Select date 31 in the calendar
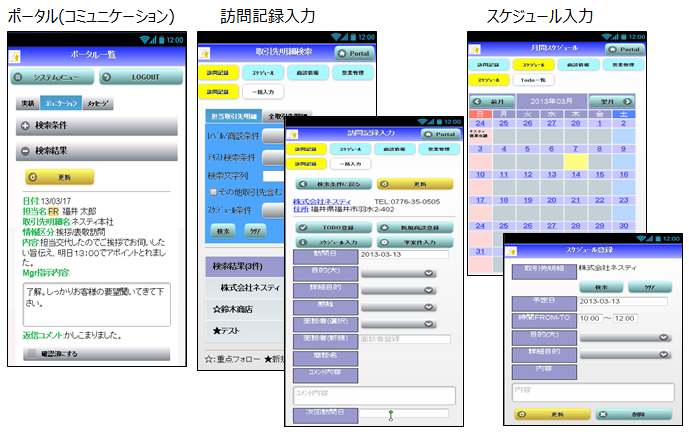 [x=480, y=251]
